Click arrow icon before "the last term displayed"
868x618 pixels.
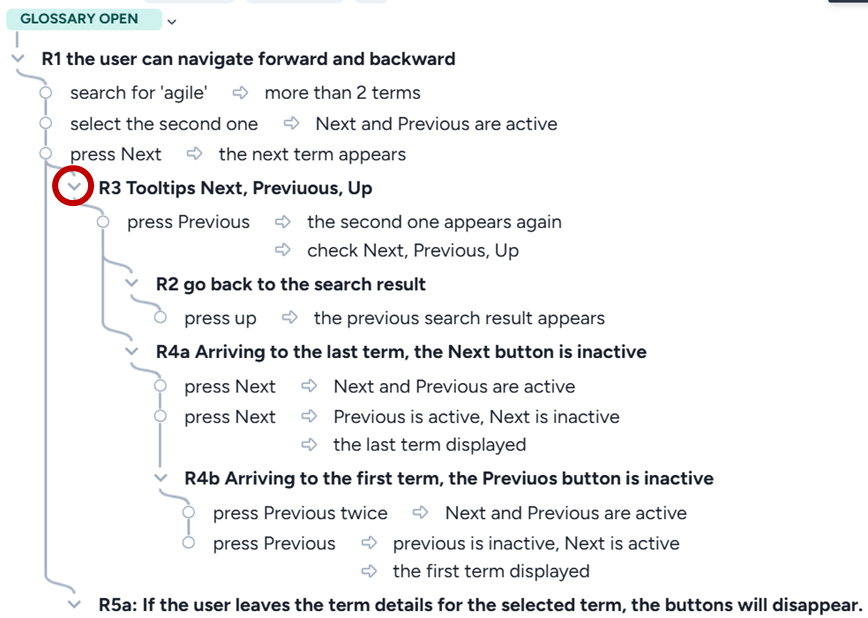(x=310, y=444)
